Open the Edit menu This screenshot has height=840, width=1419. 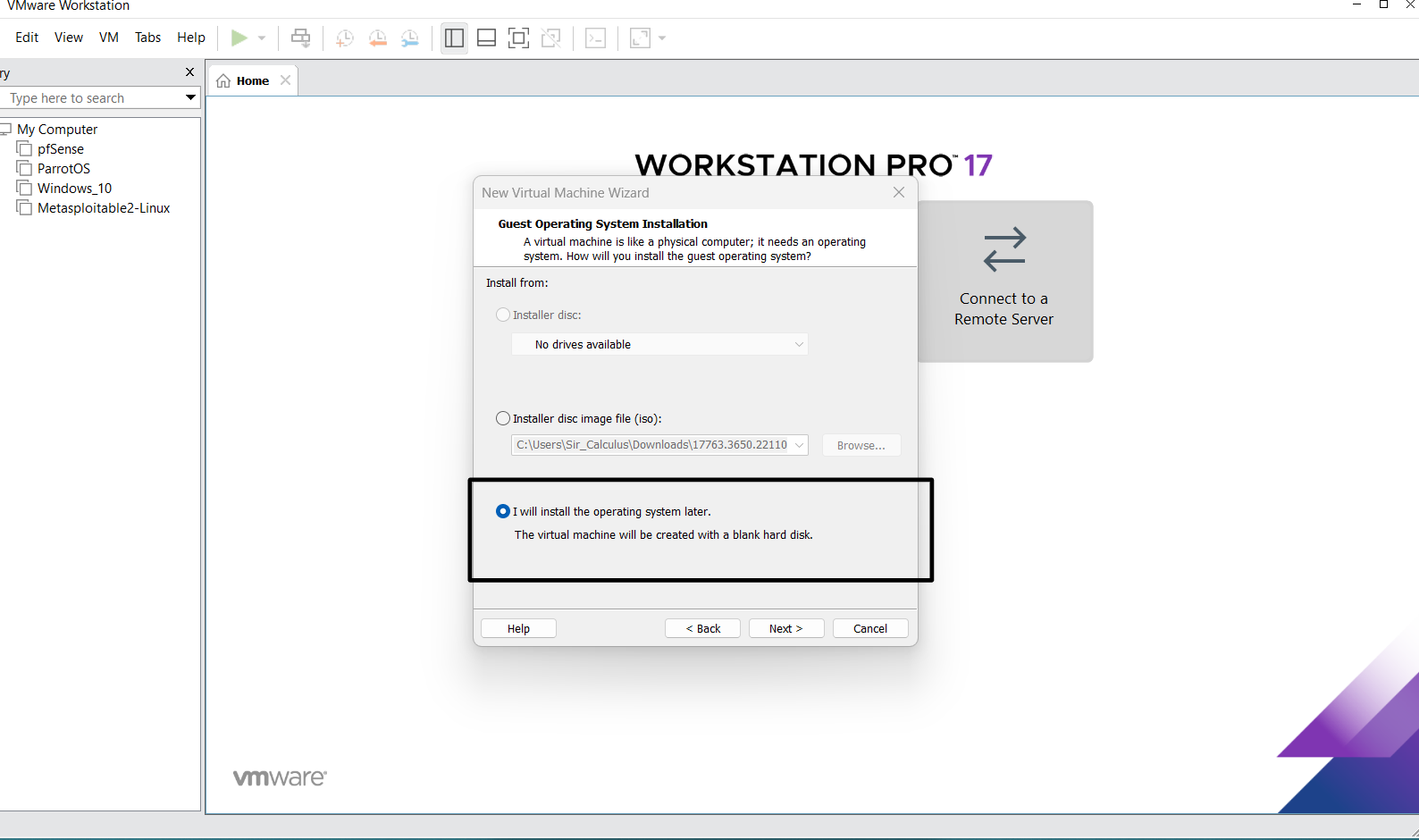27,38
